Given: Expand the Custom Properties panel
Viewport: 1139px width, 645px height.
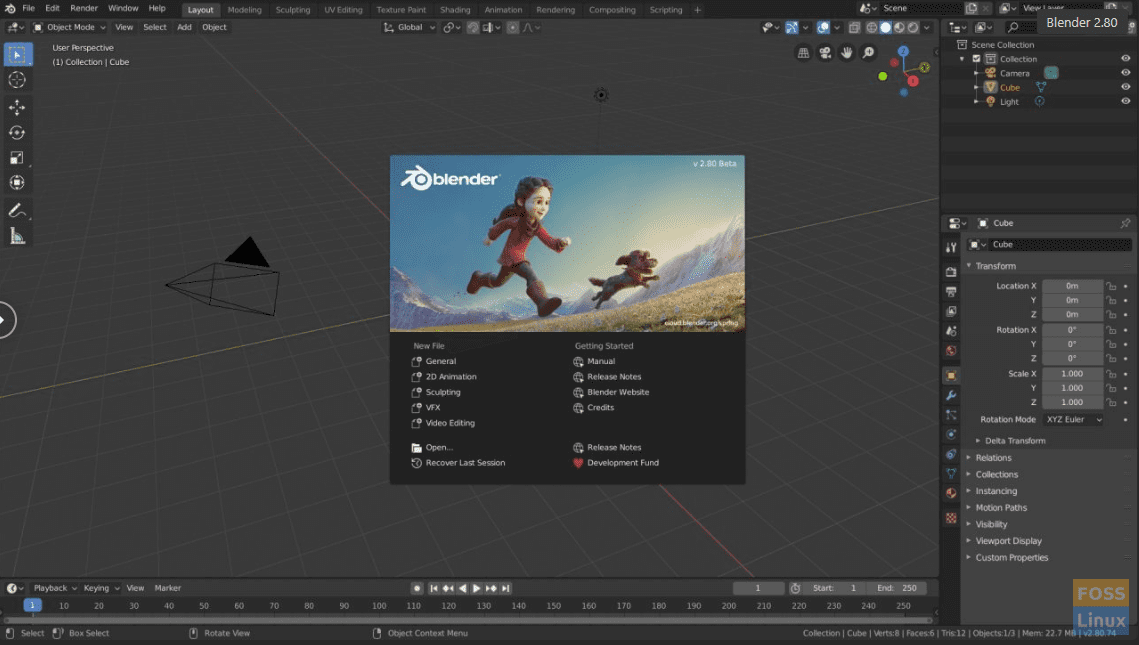Looking at the screenshot, I should (1010, 558).
